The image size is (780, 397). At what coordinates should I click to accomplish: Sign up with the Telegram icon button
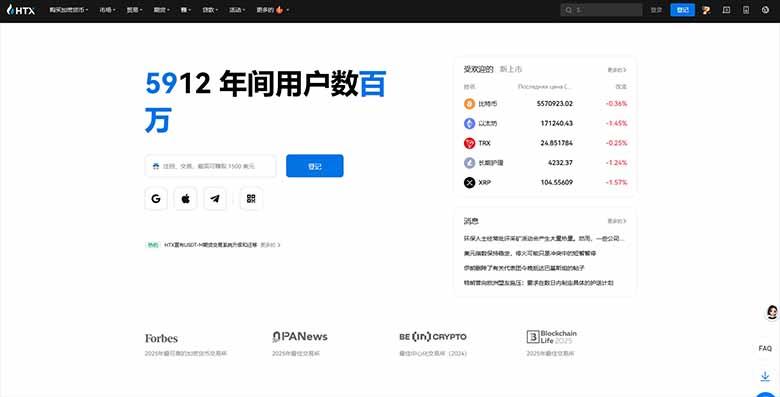[215, 198]
